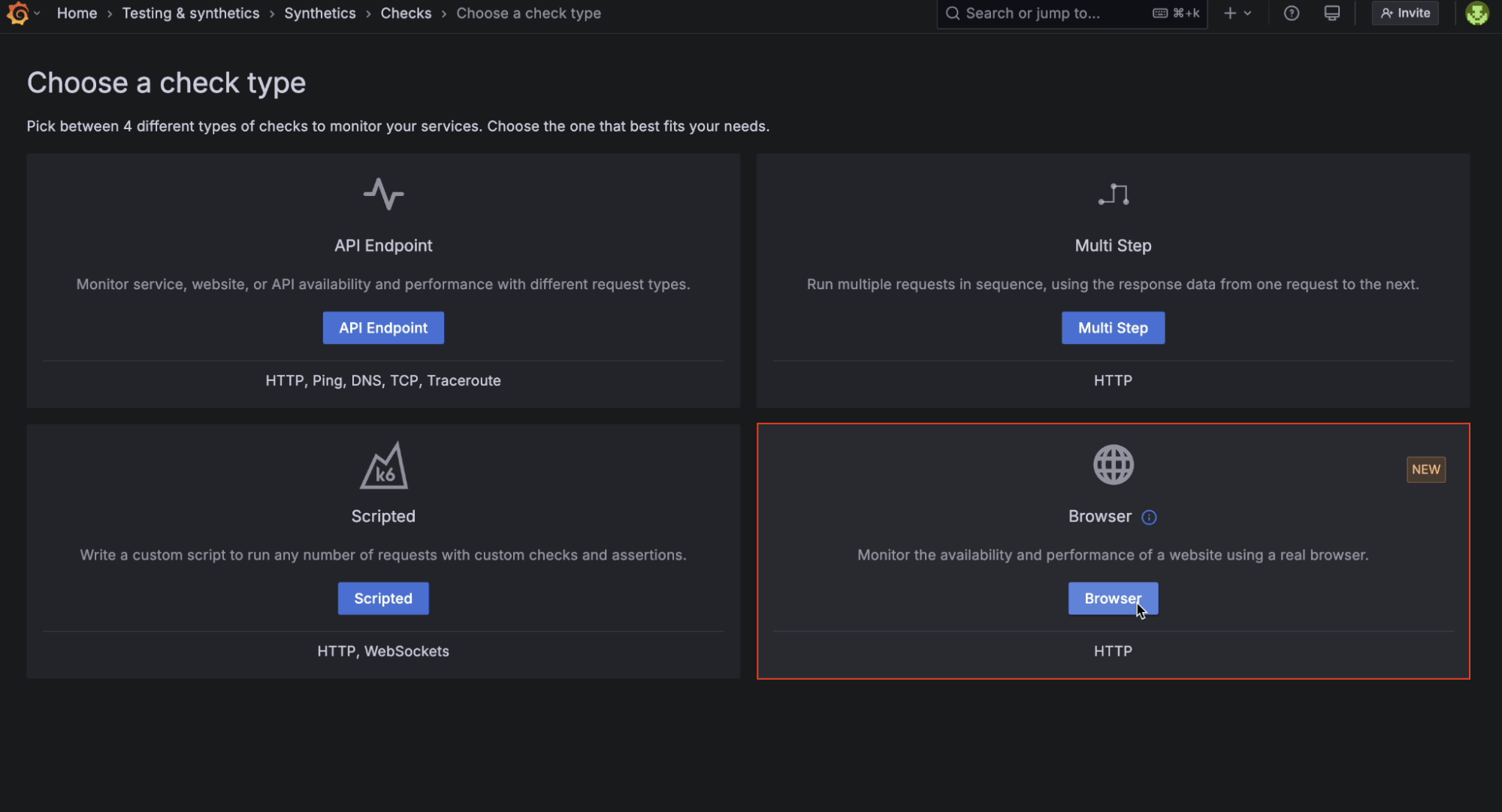Image resolution: width=1502 pixels, height=812 pixels.
Task: Expand chevron next to Grafana logo
Action: click(37, 14)
